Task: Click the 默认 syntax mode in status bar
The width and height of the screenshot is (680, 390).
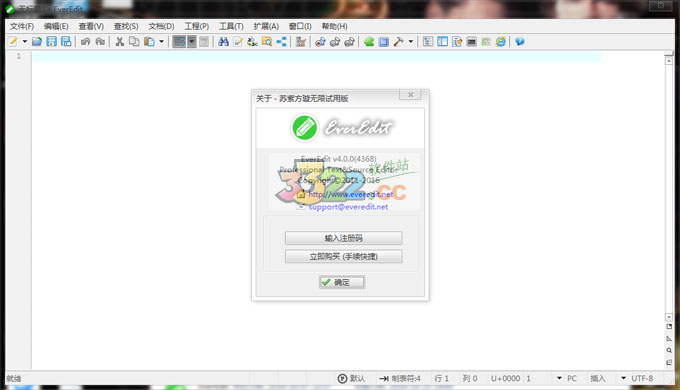Action: pos(352,379)
